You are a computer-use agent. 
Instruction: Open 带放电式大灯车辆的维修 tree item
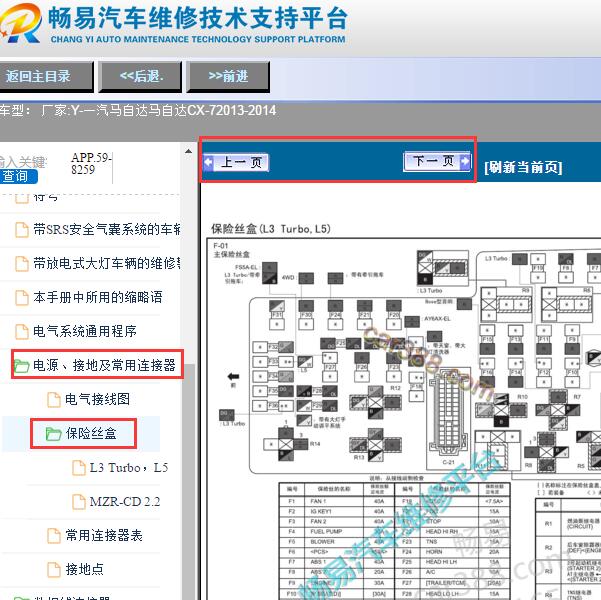coord(107,263)
